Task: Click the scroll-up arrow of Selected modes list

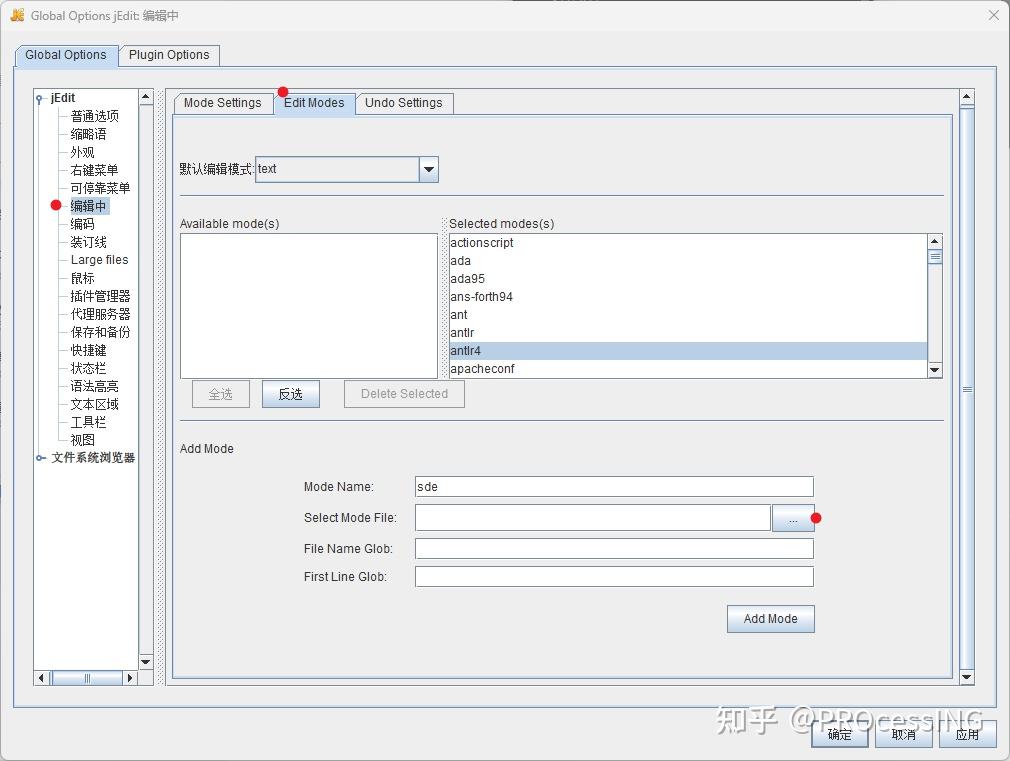Action: 933,240
